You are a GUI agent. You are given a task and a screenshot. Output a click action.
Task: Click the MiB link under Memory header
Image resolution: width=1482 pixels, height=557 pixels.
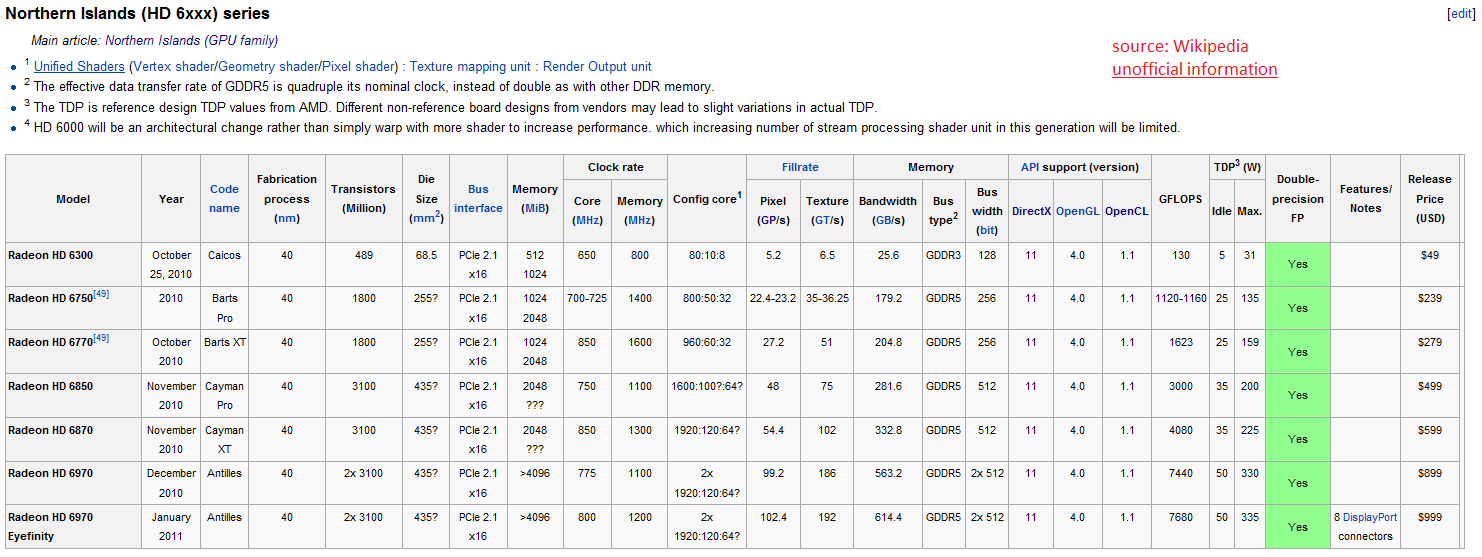[x=535, y=208]
